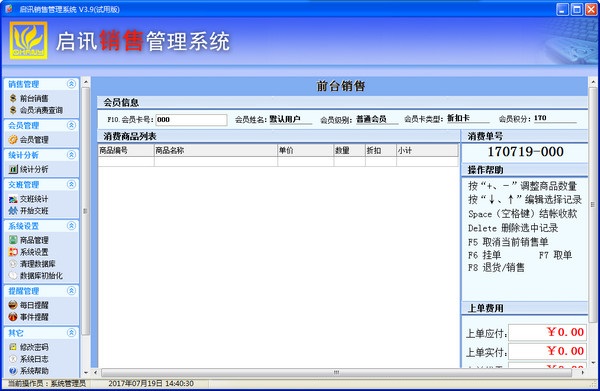Viewport: 600px width, 391px height.
Task: Open 每日提醒 link
Action: point(34,305)
